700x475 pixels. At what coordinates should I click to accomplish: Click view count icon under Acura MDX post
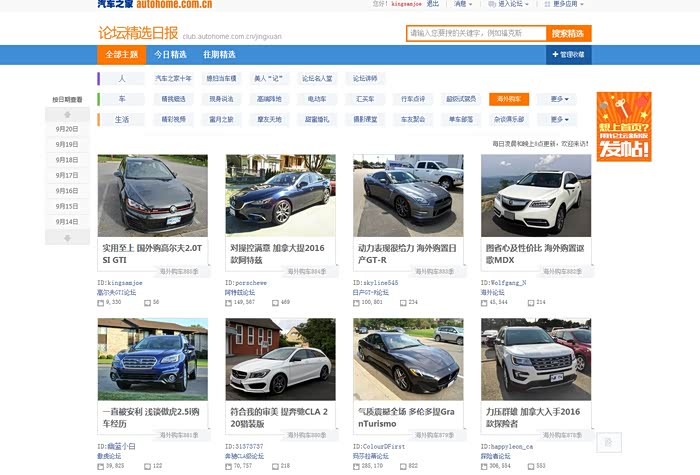pos(485,301)
